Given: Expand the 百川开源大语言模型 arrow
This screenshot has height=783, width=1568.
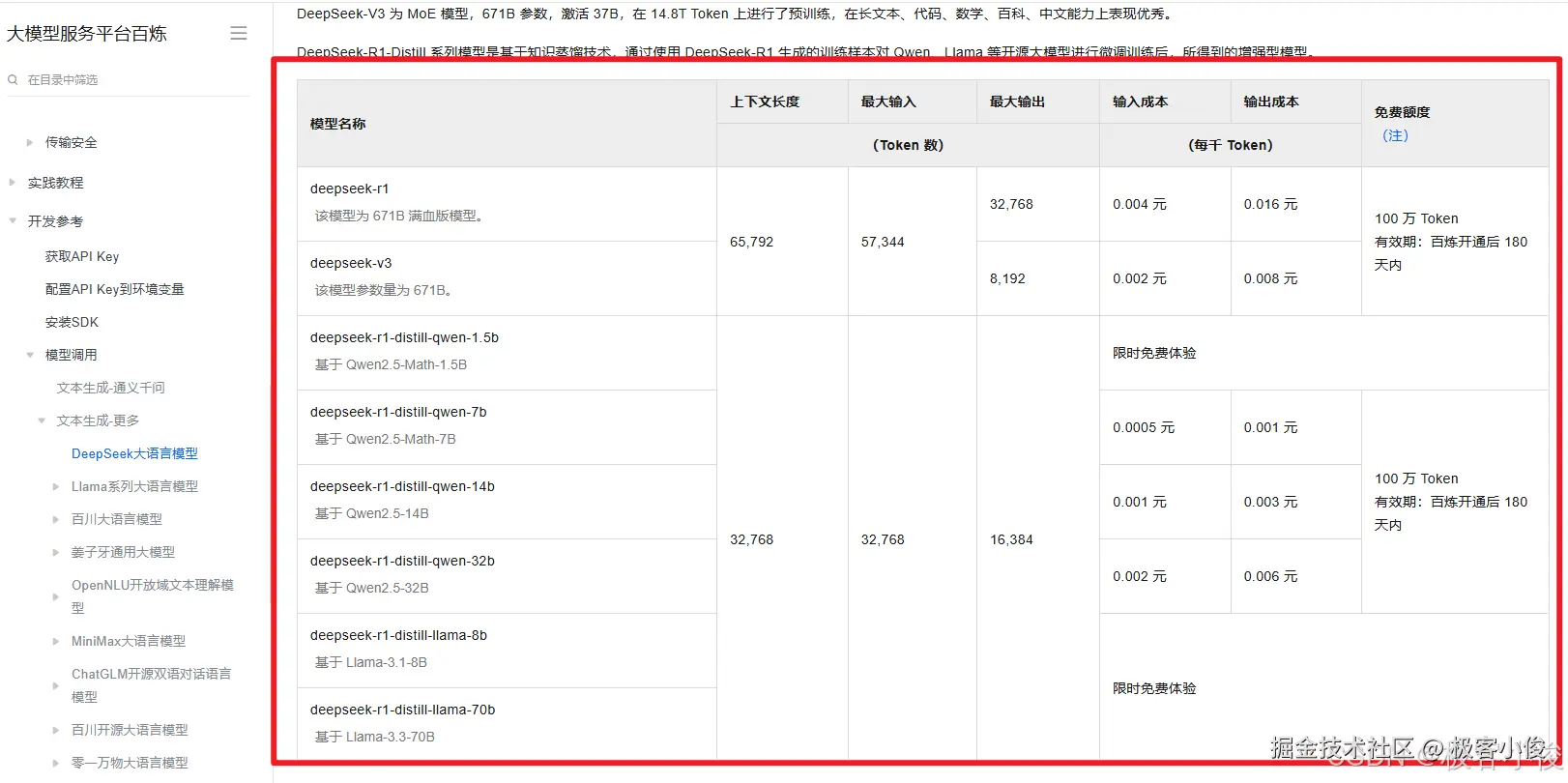Looking at the screenshot, I should [55, 730].
